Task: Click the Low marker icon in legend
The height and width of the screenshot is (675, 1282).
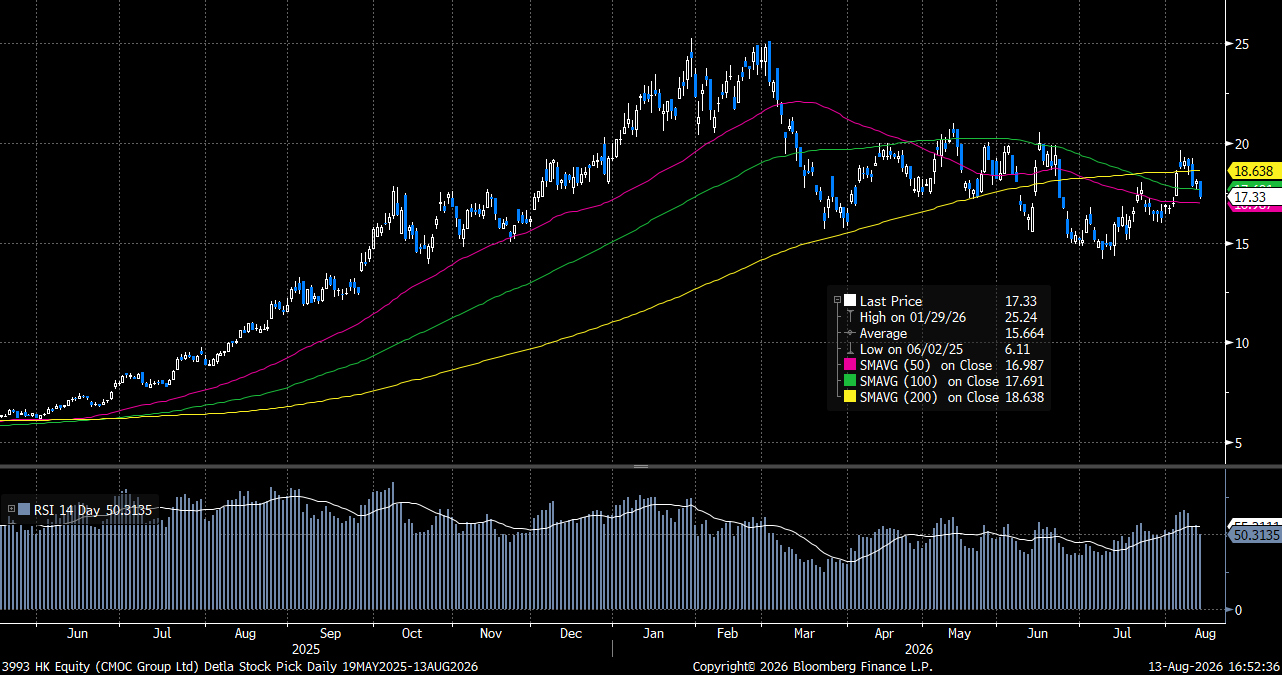Action: (x=850, y=349)
